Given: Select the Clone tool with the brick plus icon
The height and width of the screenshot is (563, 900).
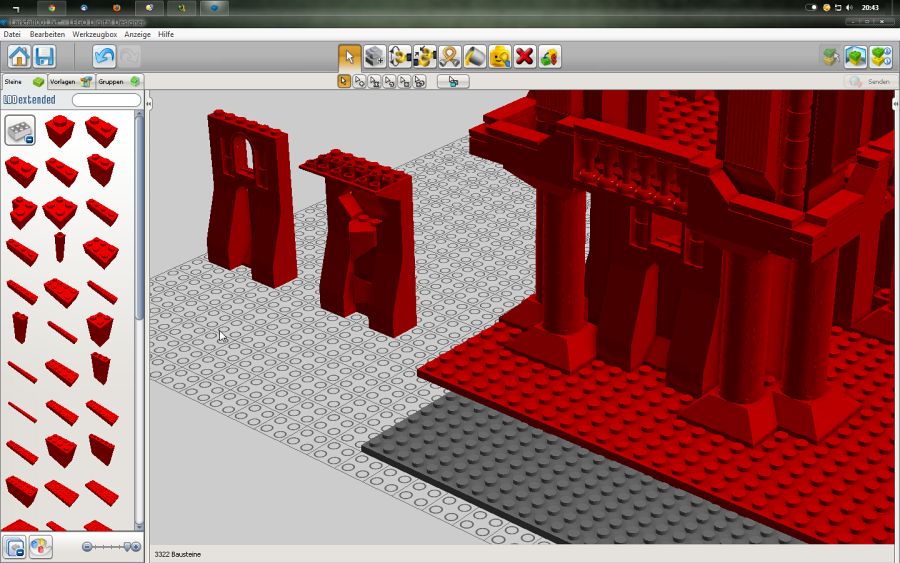Looking at the screenshot, I should click(375, 56).
